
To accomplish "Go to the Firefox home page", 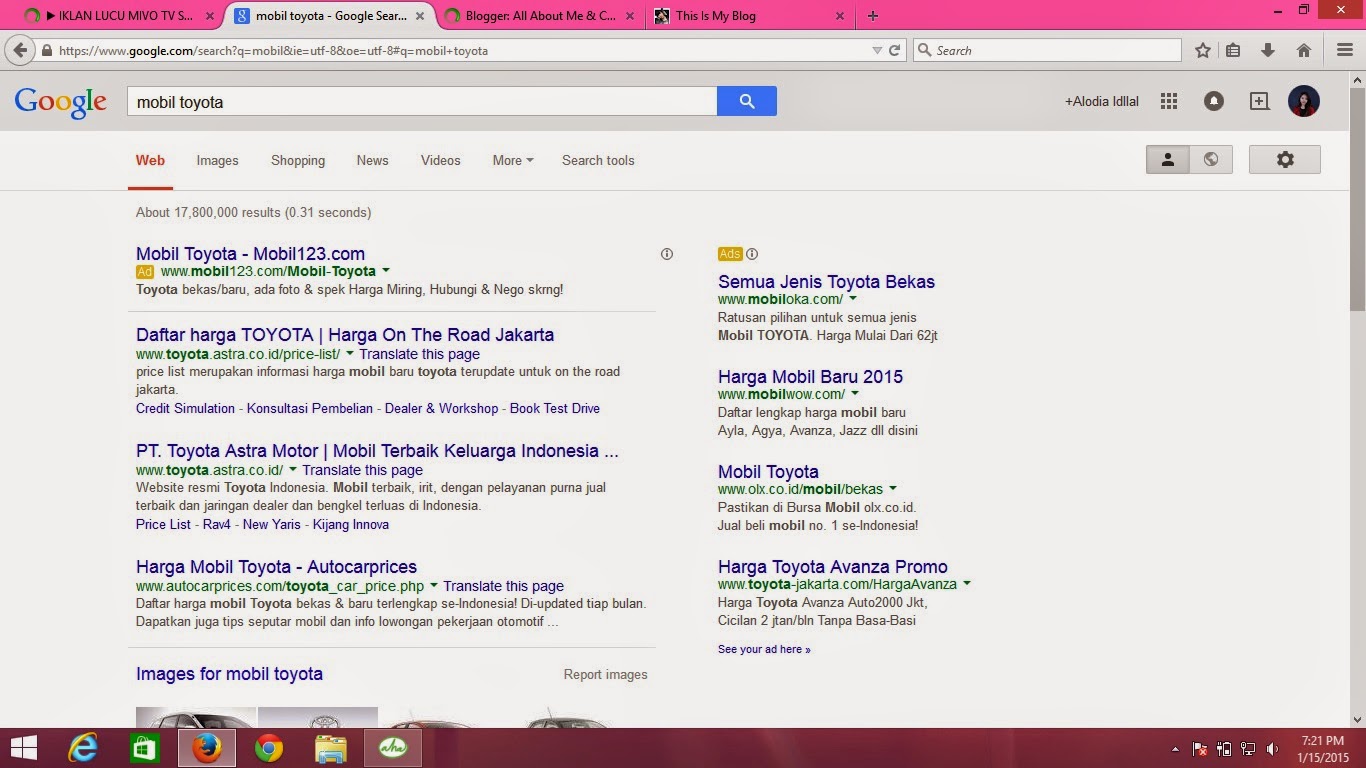I will click(1303, 50).
